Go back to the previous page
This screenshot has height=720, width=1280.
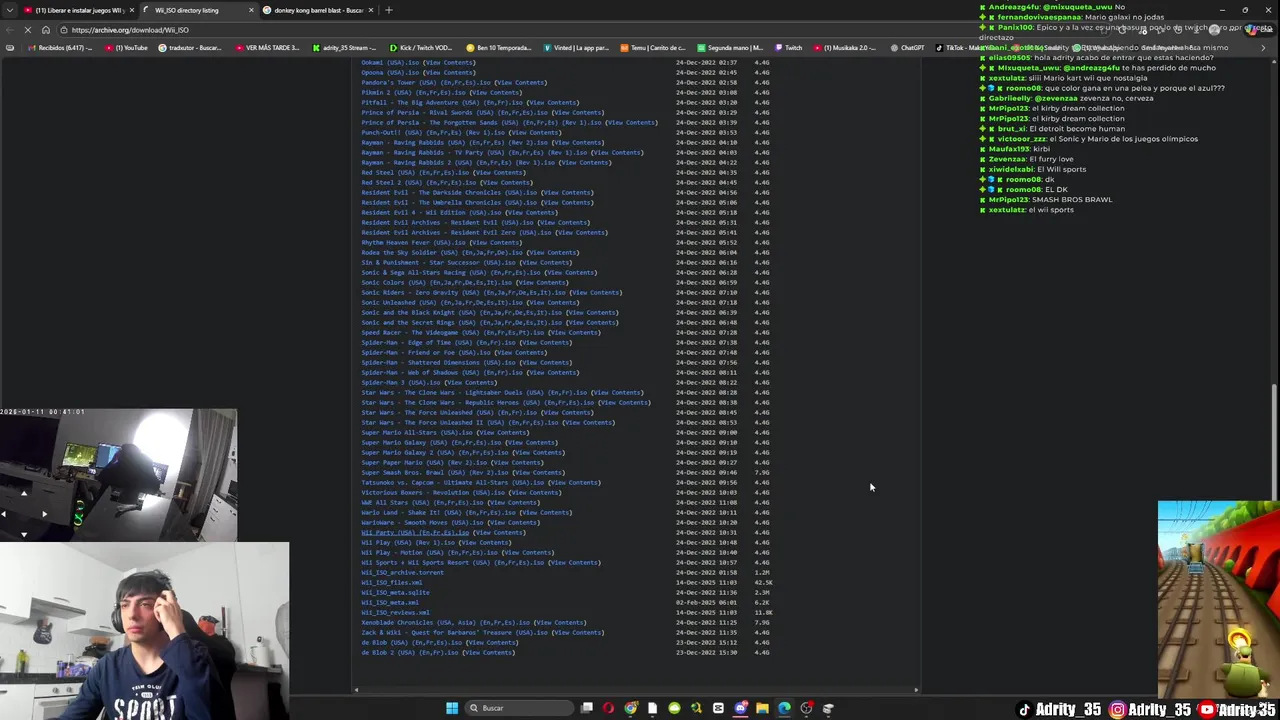[x=10, y=30]
